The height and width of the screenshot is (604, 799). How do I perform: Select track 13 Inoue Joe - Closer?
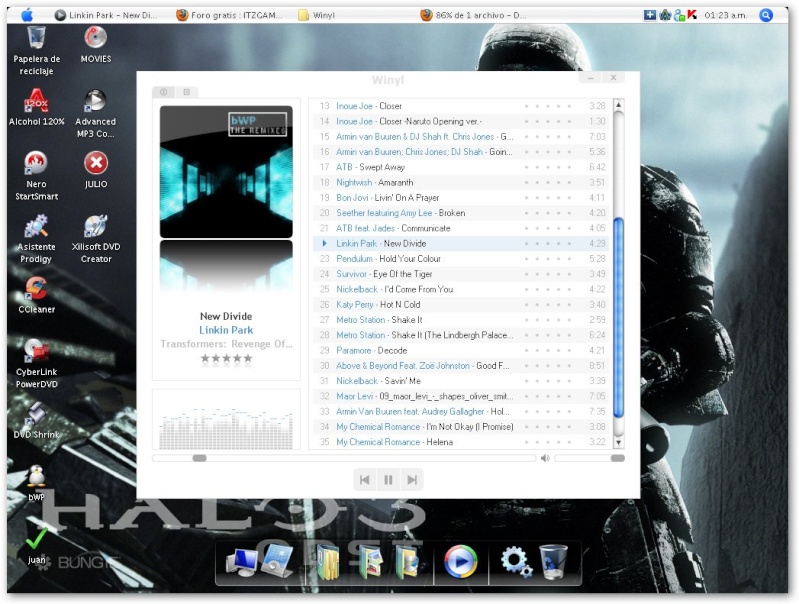[x=461, y=106]
